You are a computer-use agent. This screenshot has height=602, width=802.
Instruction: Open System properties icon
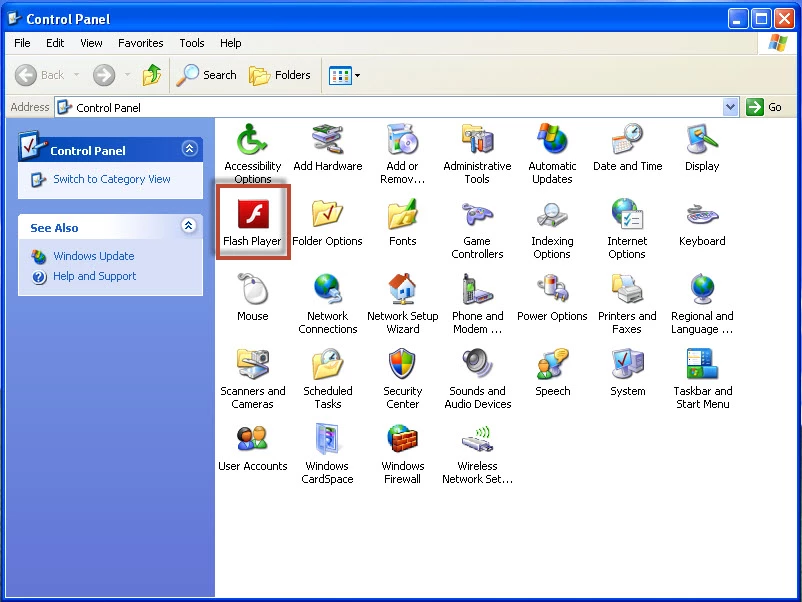click(x=627, y=364)
